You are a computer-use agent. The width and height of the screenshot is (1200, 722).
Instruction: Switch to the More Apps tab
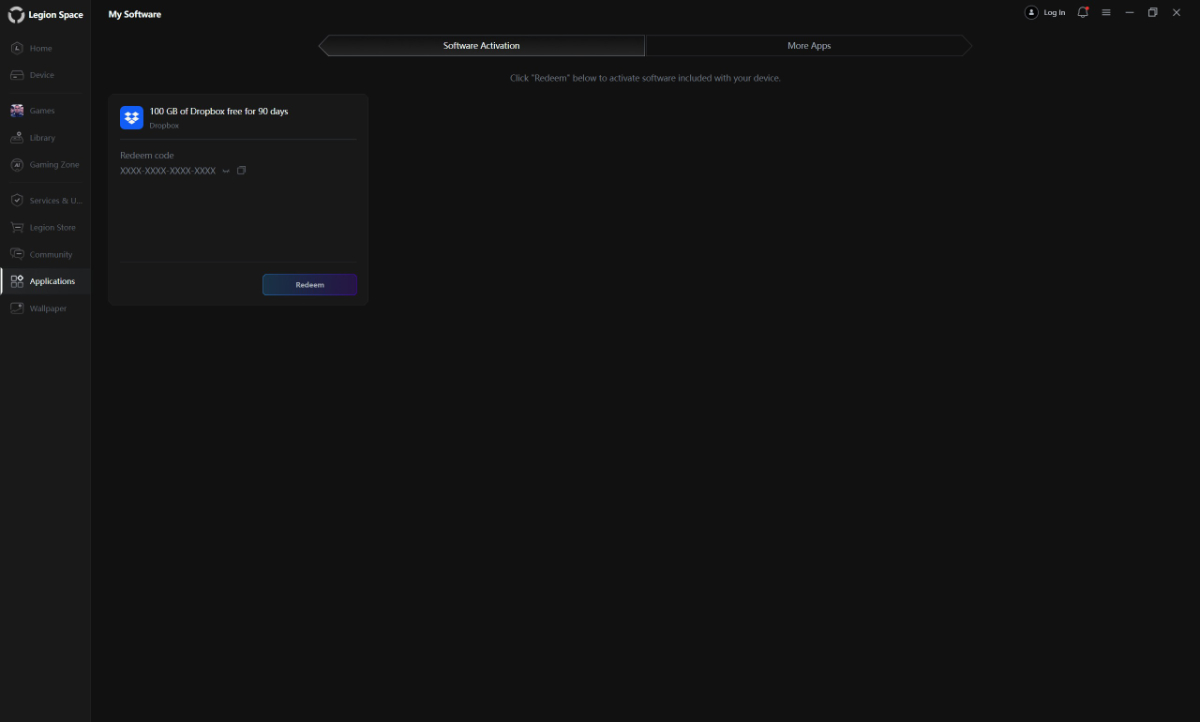tap(810, 45)
